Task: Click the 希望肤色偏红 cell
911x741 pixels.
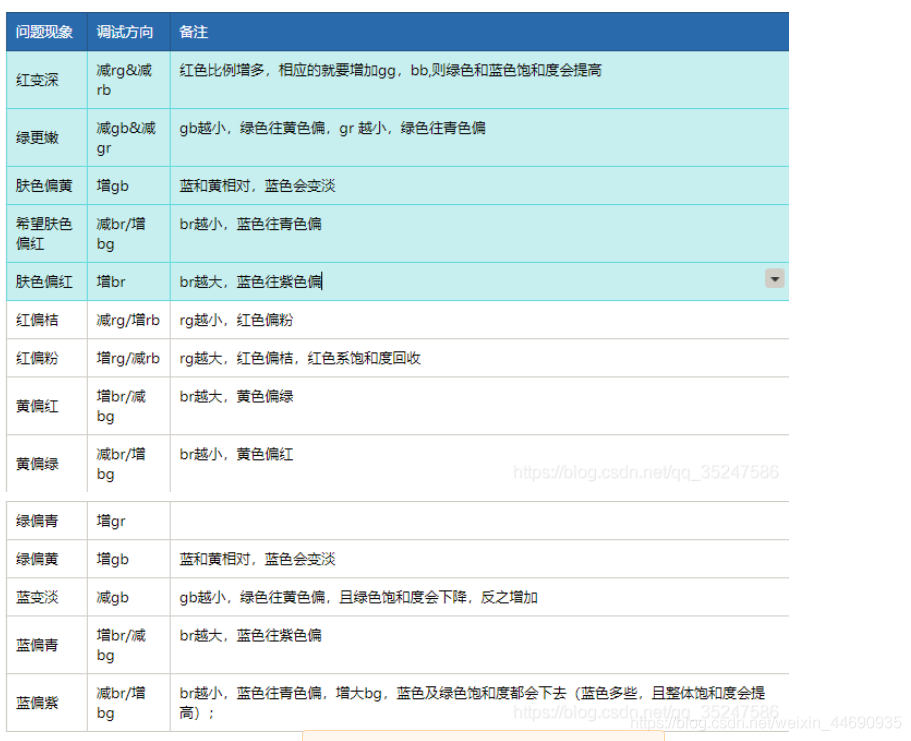Action: click(44, 234)
